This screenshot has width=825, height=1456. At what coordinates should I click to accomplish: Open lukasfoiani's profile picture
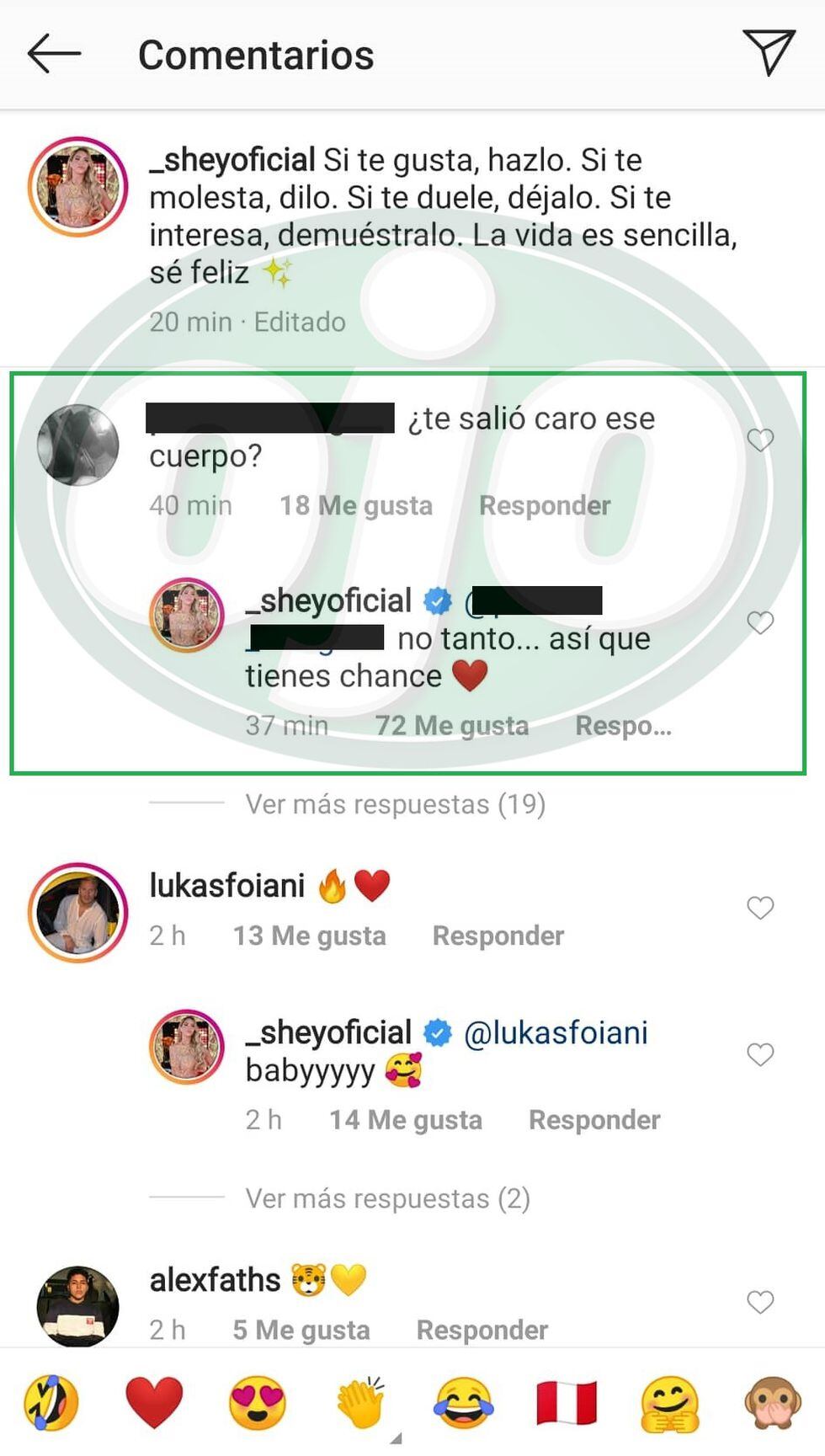(77, 912)
